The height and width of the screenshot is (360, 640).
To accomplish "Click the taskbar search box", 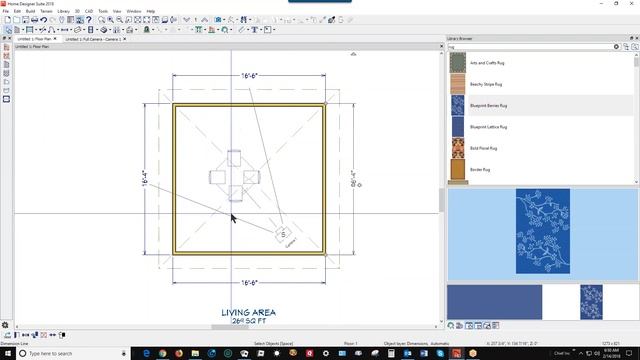I will click(73, 353).
